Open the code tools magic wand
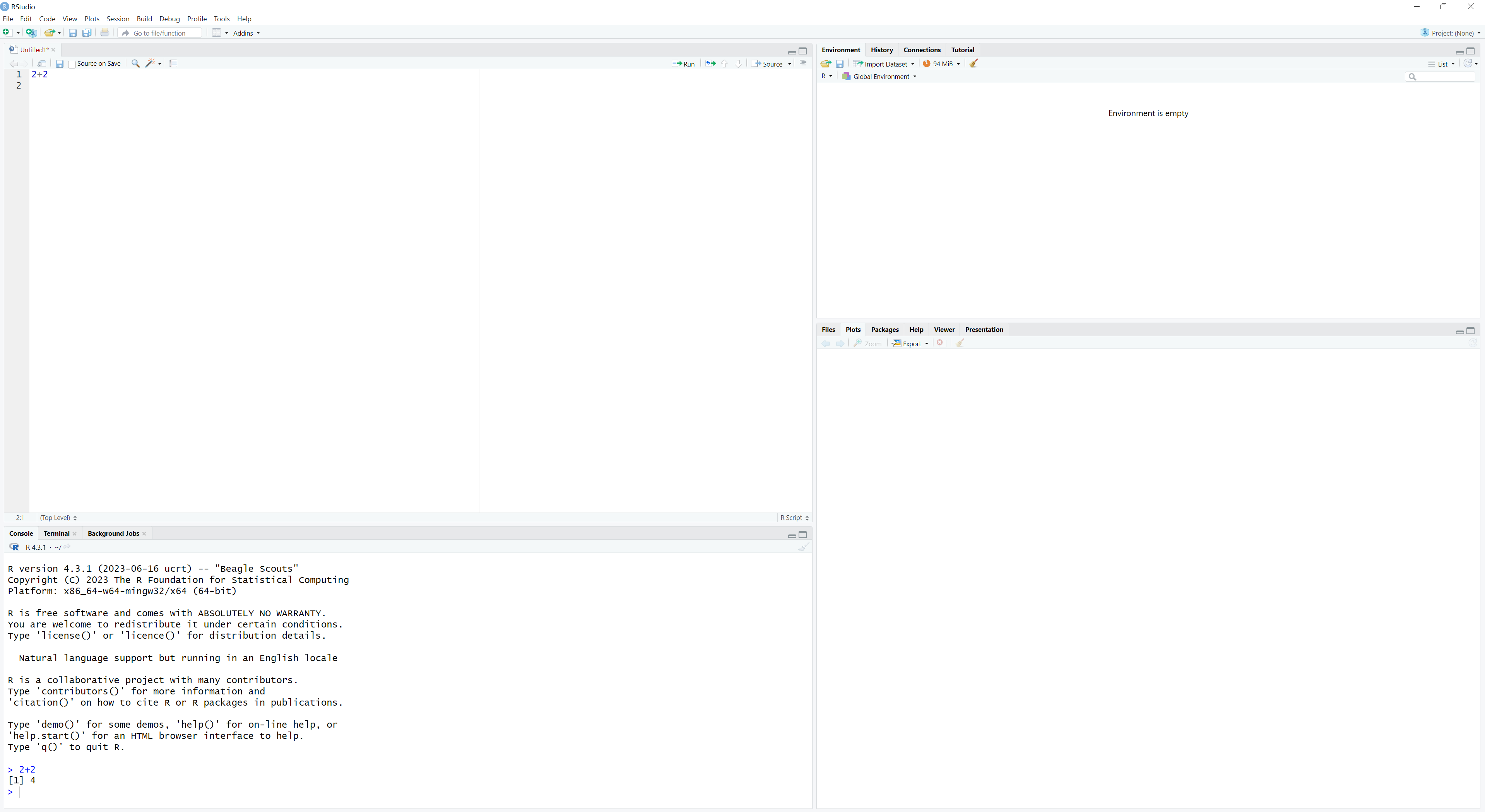This screenshot has width=1485, height=812. click(151, 64)
